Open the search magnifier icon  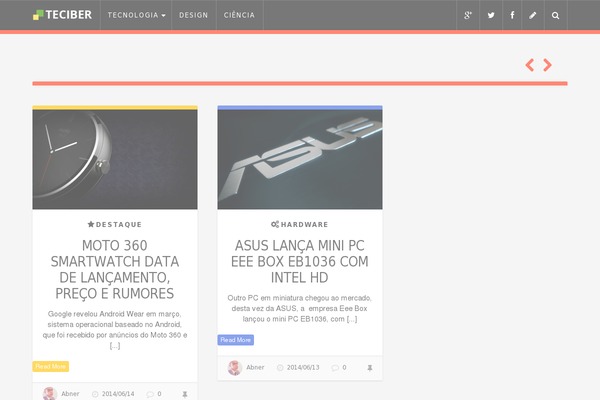pos(555,15)
